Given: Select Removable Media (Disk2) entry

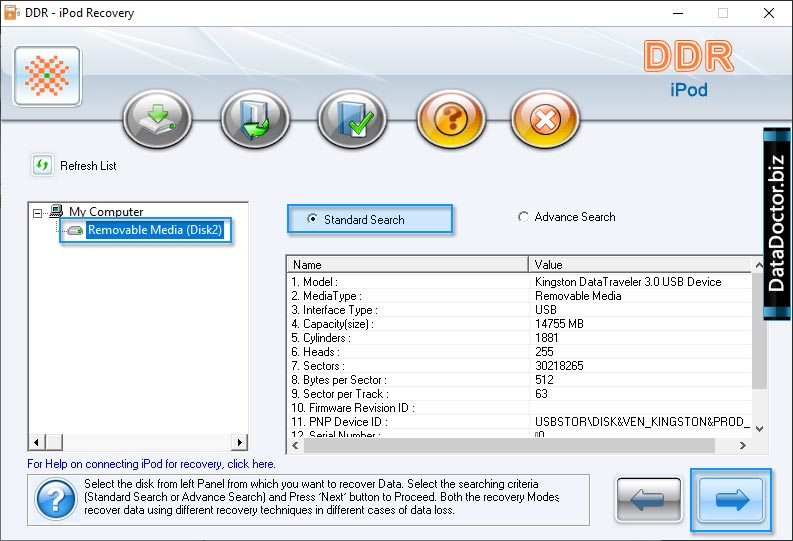Looking at the screenshot, I should (155, 230).
